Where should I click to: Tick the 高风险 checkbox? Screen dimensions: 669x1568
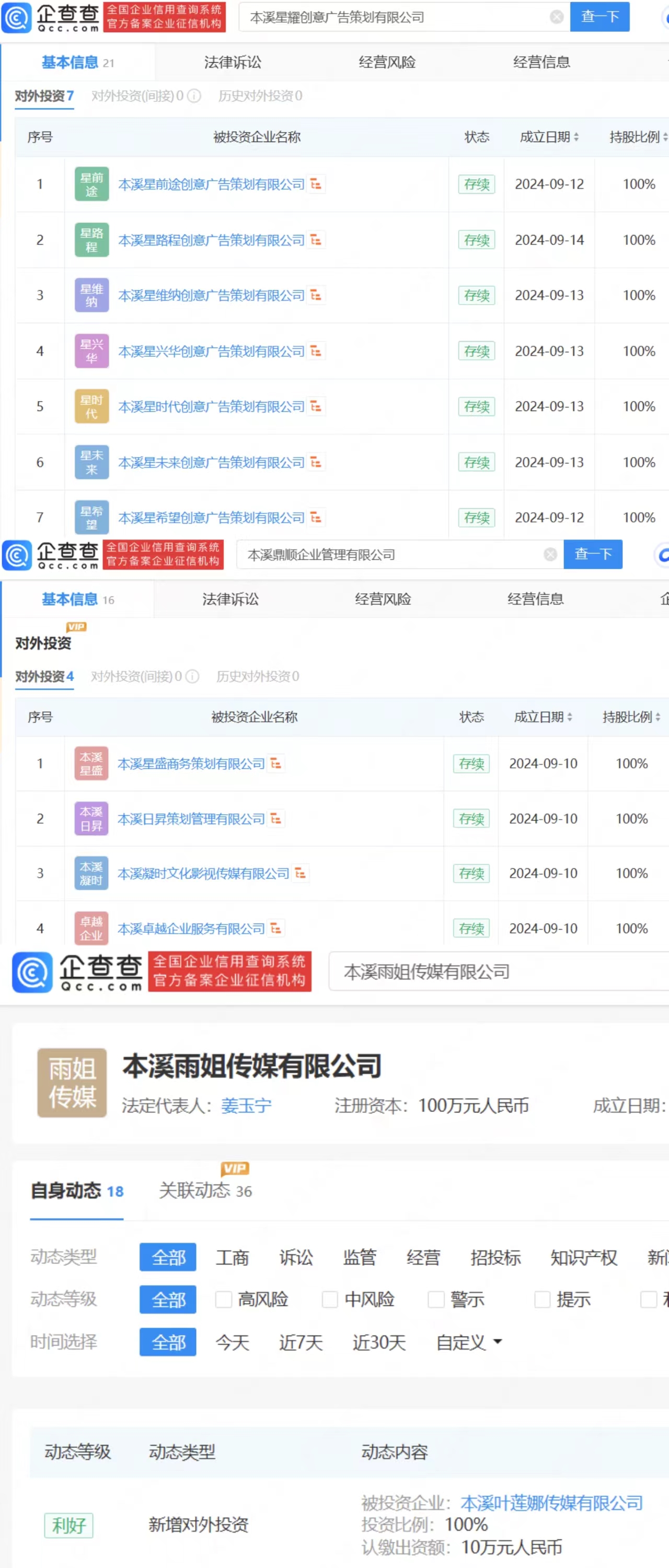(224, 1300)
